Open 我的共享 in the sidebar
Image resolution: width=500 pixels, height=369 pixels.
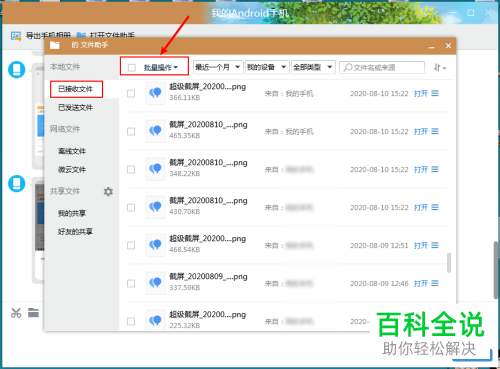coord(72,213)
